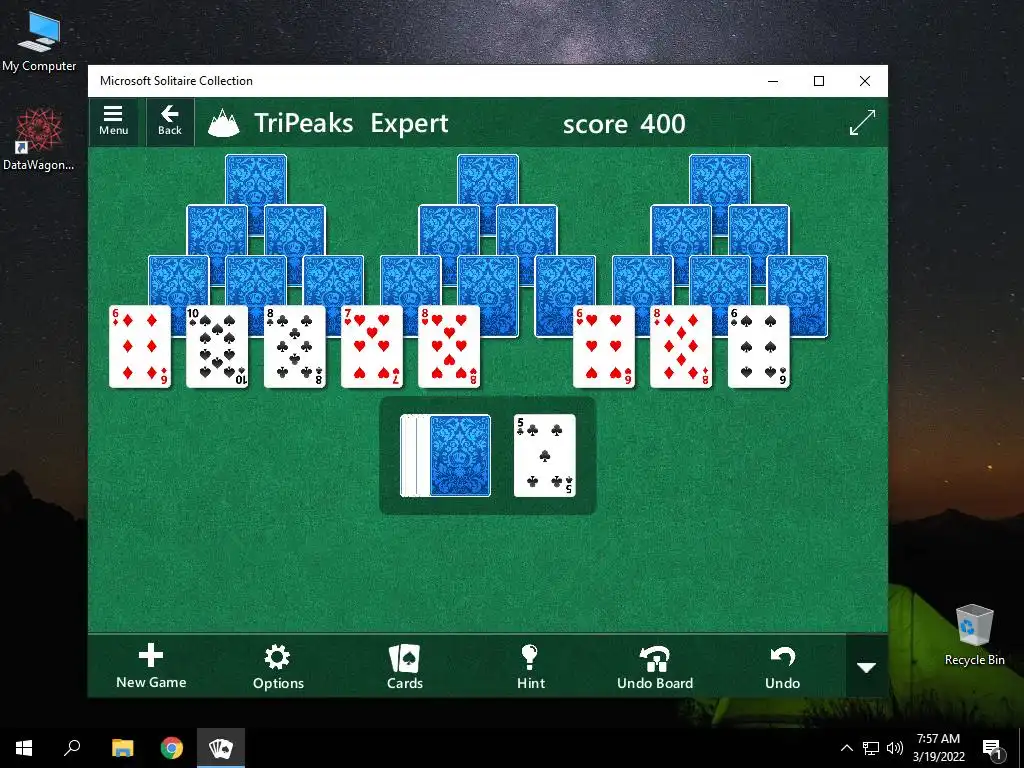Click the taskbar clock showing 7:57 AM
The height and width of the screenshot is (768, 1024).
coord(938,748)
